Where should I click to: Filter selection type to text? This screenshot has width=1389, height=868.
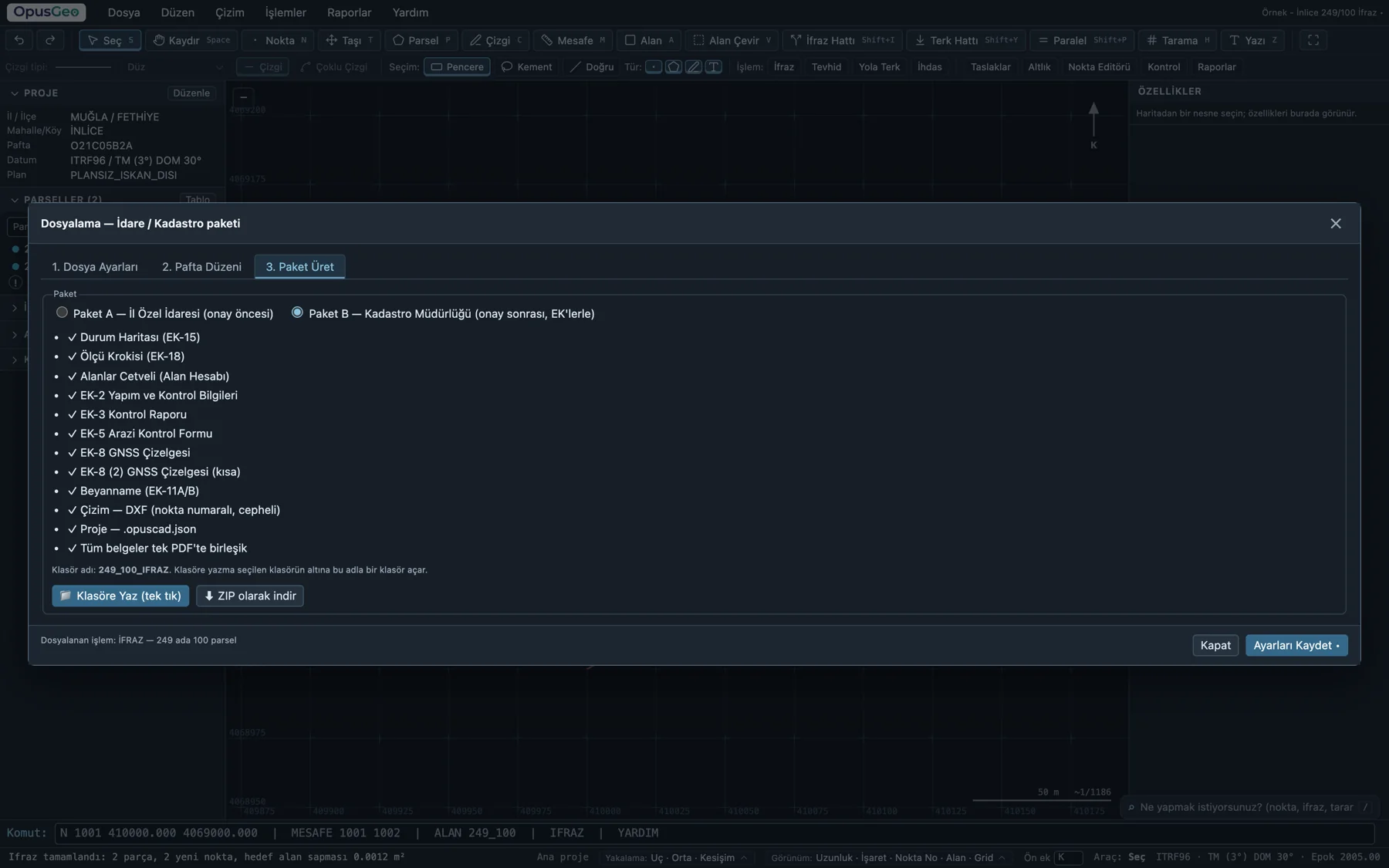pyautogui.click(x=714, y=67)
